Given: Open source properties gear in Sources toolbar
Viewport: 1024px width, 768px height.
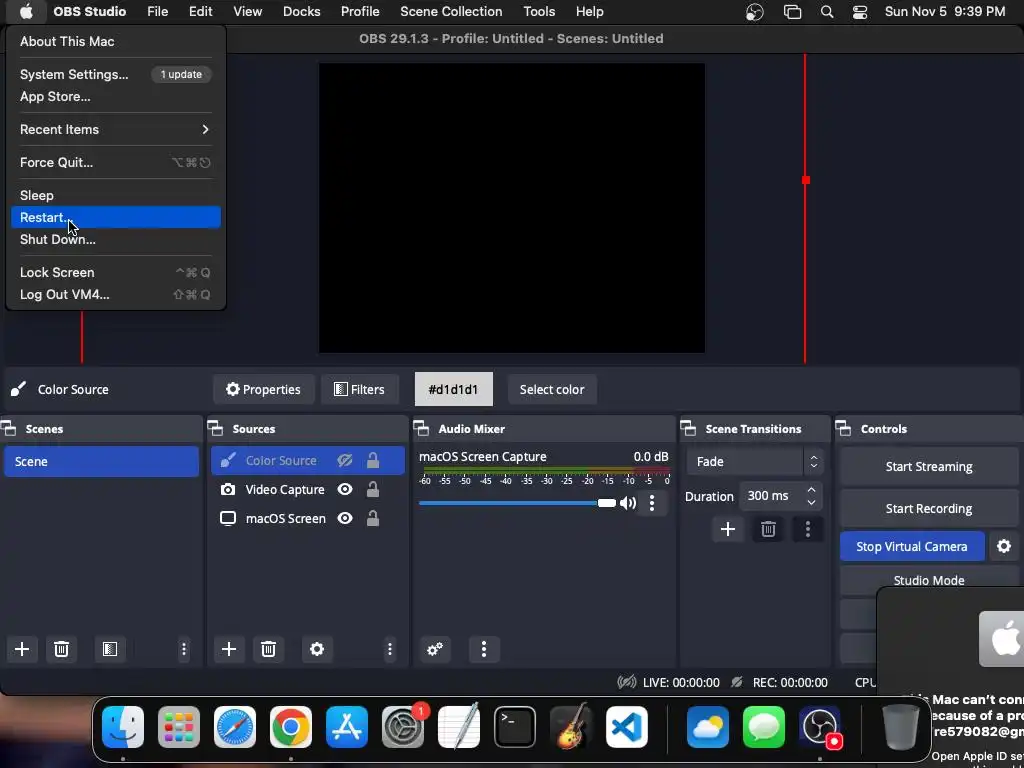Looking at the screenshot, I should [x=317, y=649].
